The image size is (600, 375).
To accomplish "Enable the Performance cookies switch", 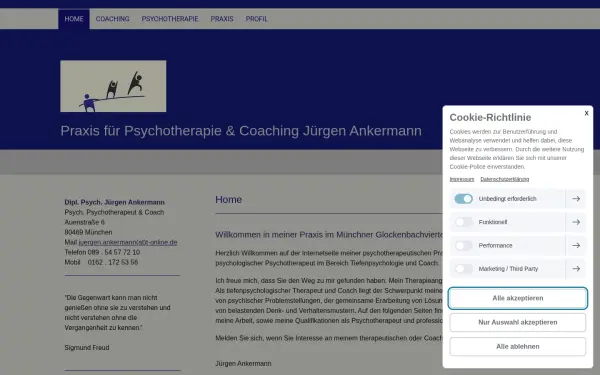I will [x=463, y=245].
